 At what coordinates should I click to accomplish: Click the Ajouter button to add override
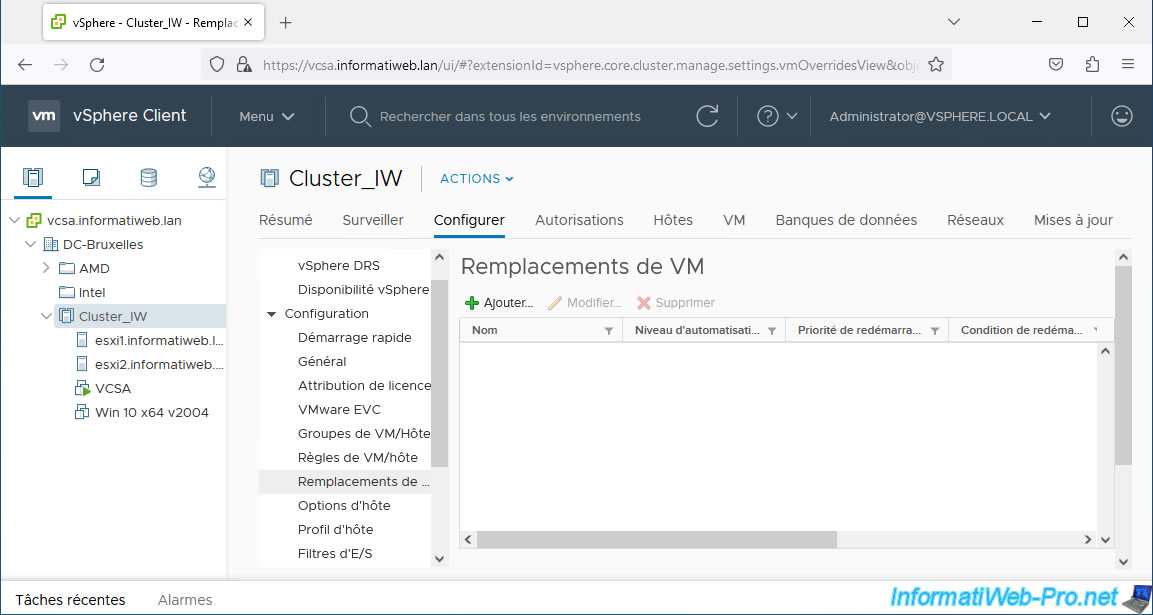[x=499, y=302]
